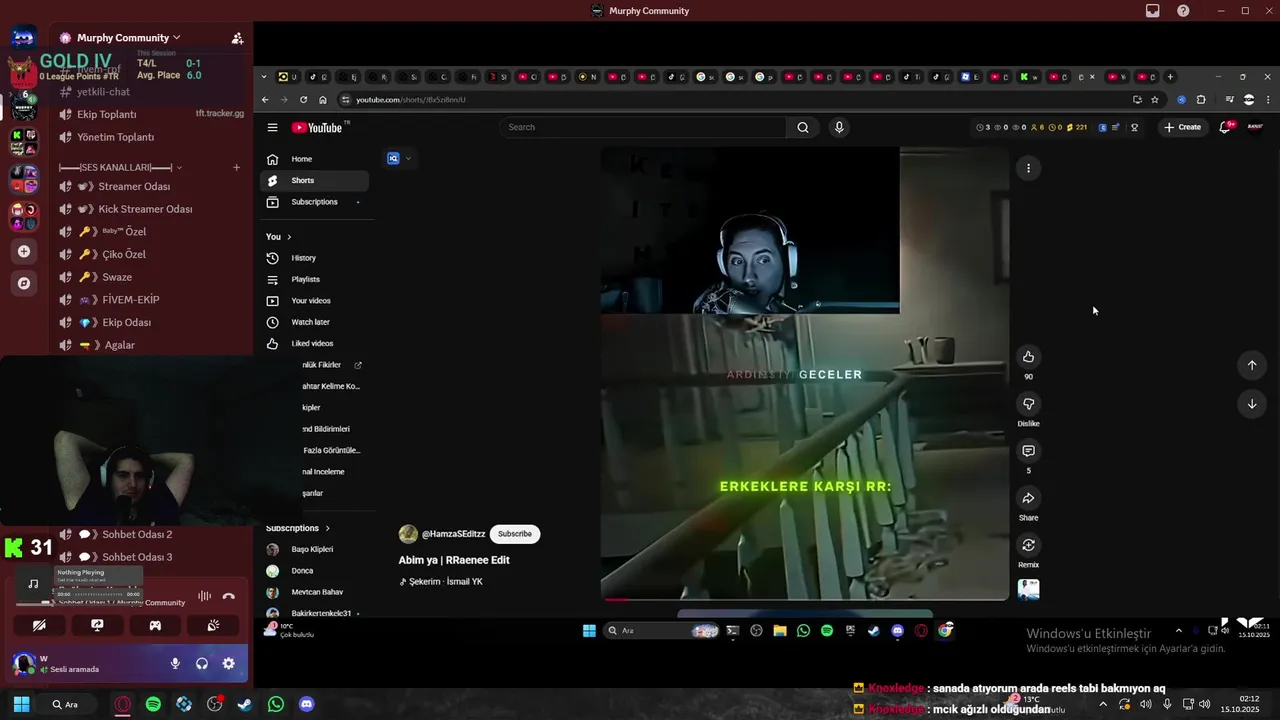Subscribe to @HamzaSEditzz
Viewport: 1280px width, 720px height.
pyautogui.click(x=515, y=534)
